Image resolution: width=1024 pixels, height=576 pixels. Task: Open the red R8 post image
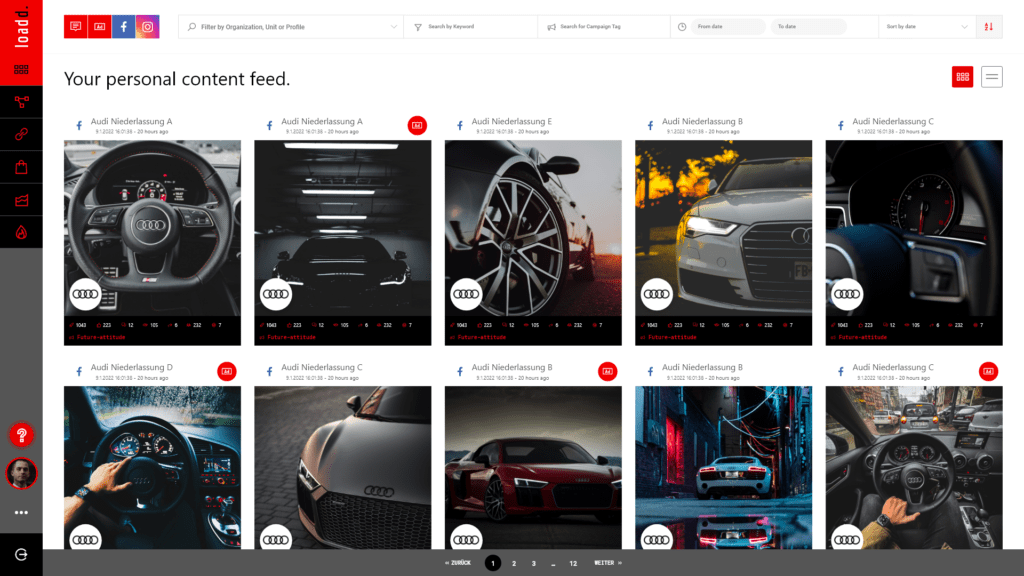pos(533,468)
